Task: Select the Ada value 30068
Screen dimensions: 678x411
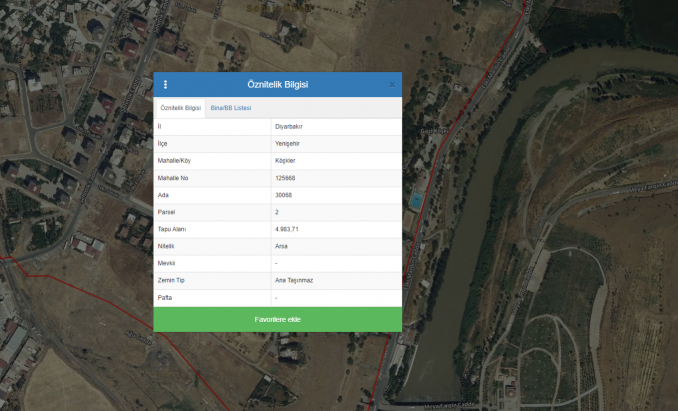Action: pyautogui.click(x=284, y=195)
